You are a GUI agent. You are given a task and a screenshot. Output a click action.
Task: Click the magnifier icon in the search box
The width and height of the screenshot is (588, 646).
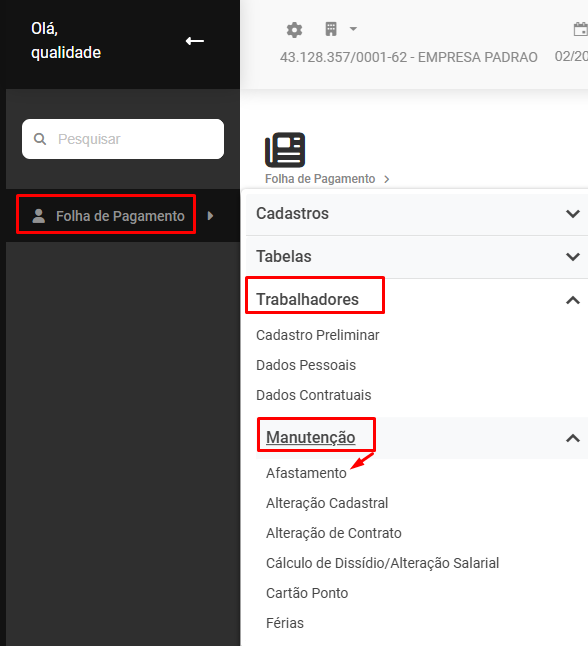click(40, 139)
